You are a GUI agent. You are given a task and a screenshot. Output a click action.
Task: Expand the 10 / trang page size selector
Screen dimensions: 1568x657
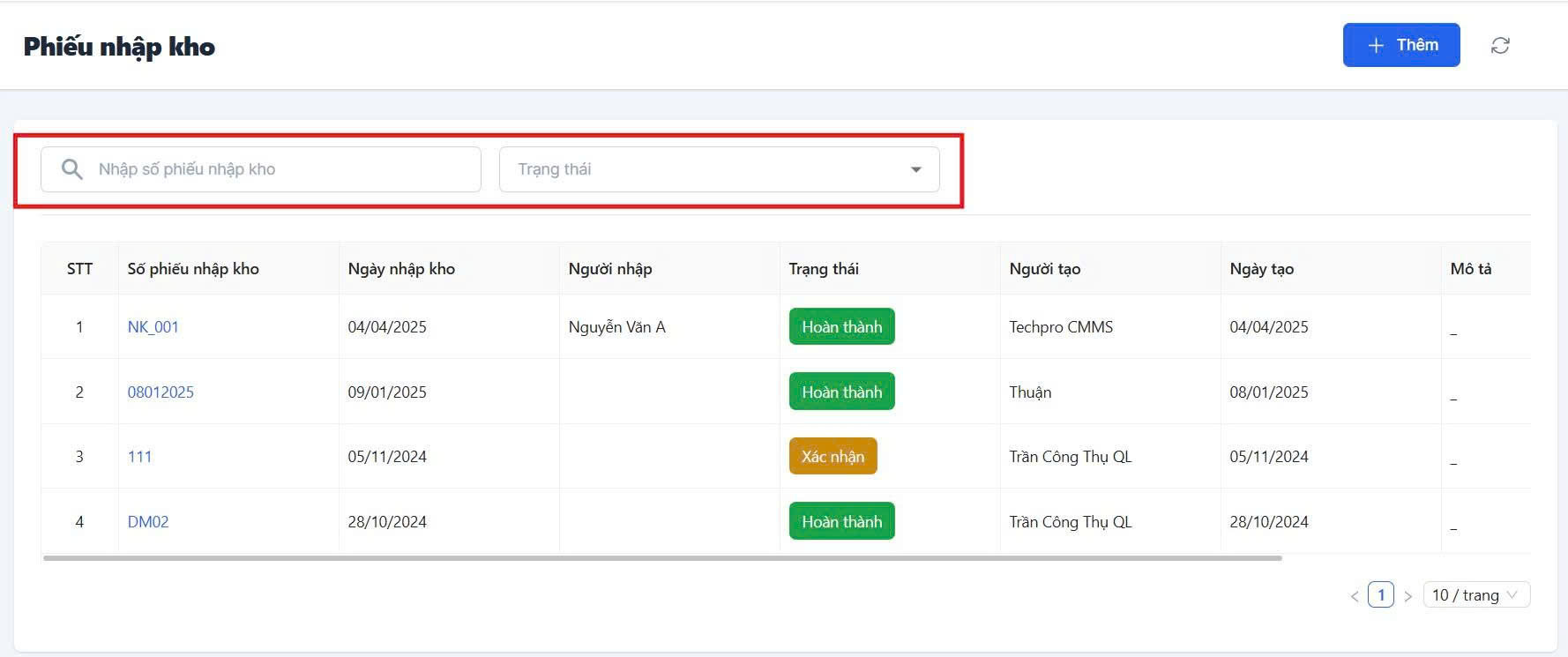[x=1475, y=595]
